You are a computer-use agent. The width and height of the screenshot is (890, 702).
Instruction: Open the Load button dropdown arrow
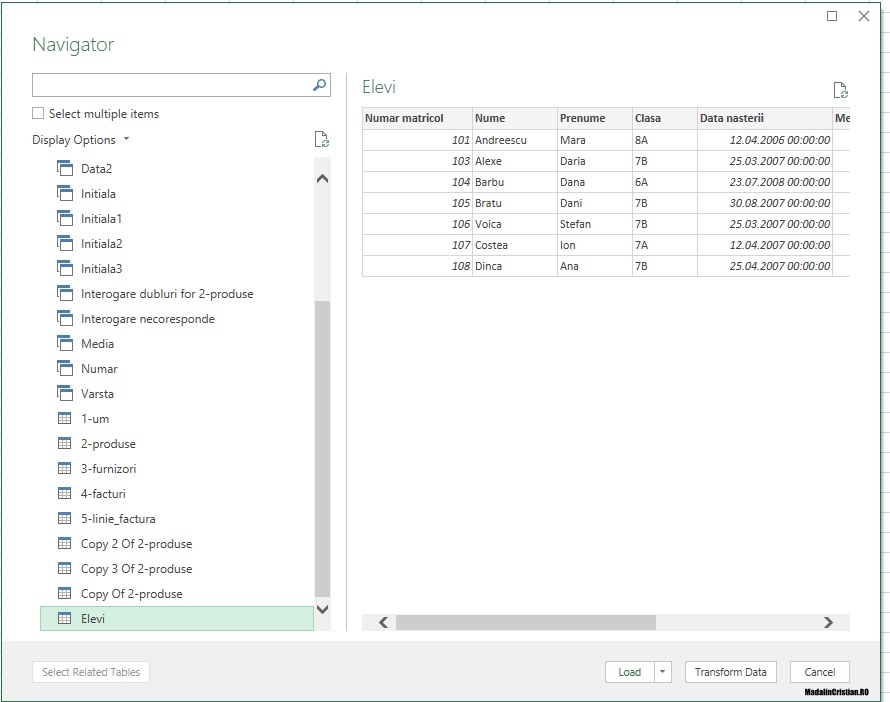point(662,672)
